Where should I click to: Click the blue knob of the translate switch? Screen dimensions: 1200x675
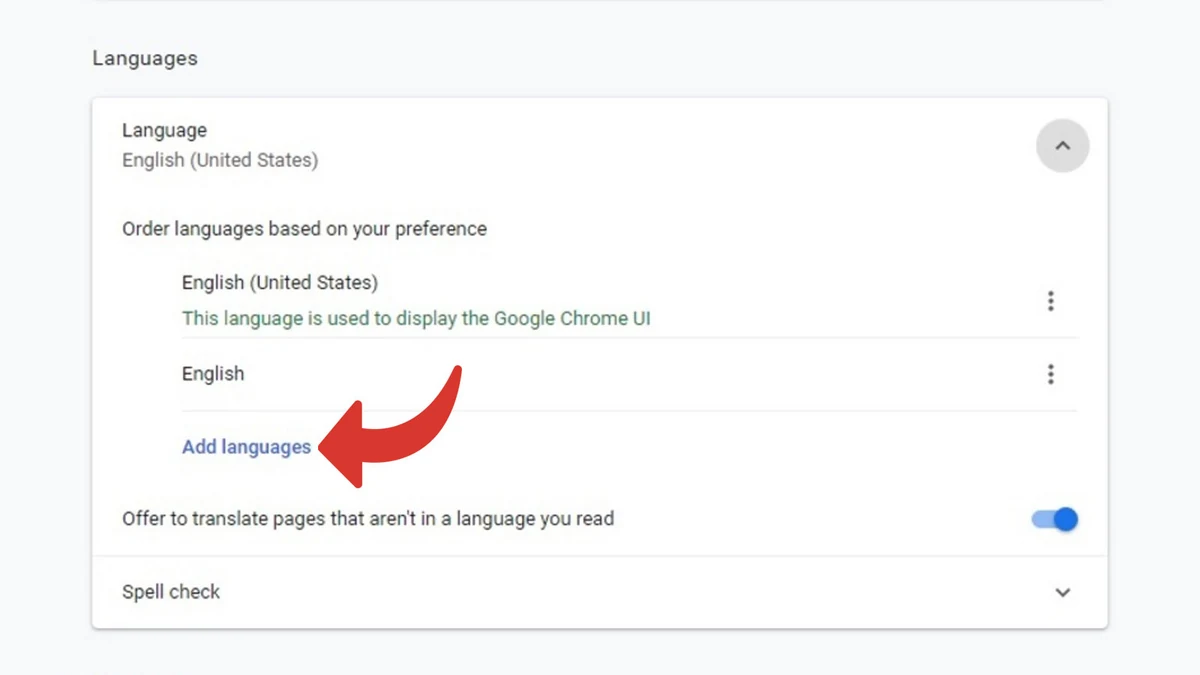pos(1066,520)
